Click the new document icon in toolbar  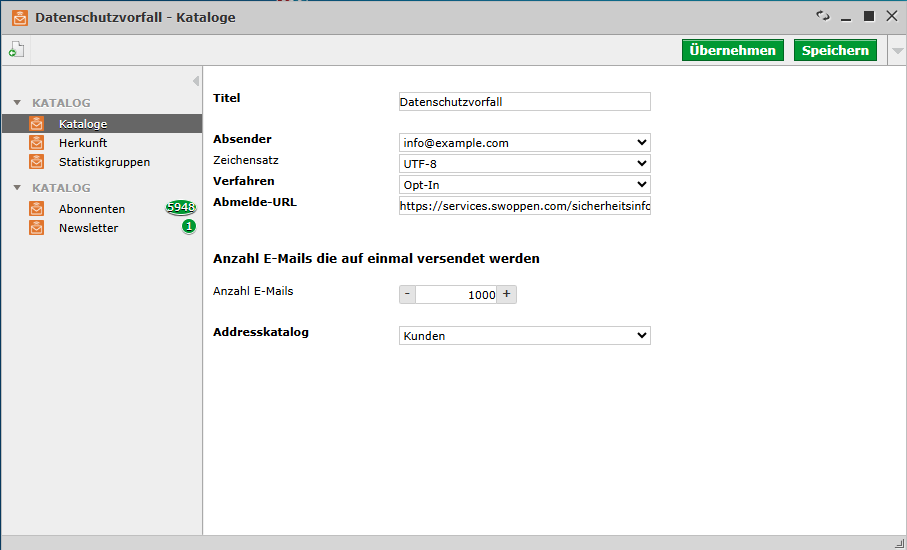coord(16,50)
